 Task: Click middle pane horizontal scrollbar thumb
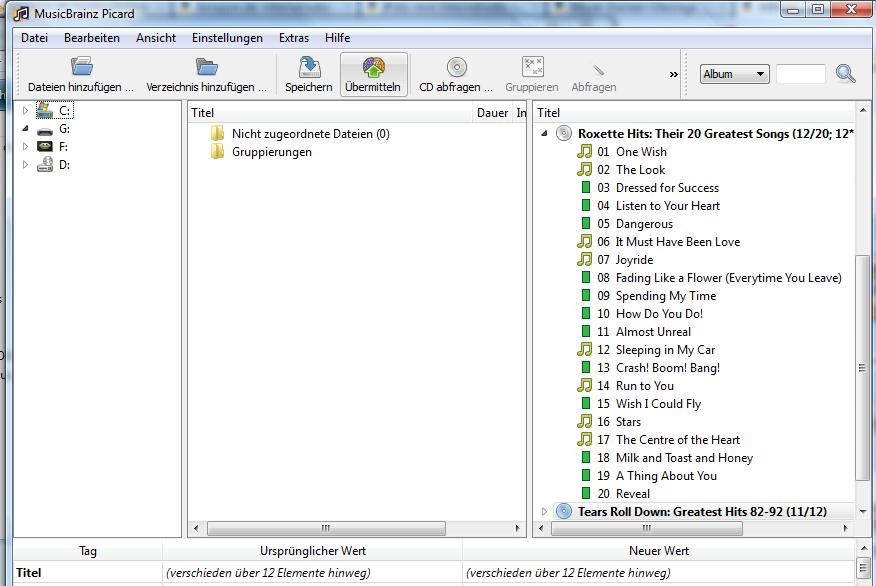pos(326,528)
